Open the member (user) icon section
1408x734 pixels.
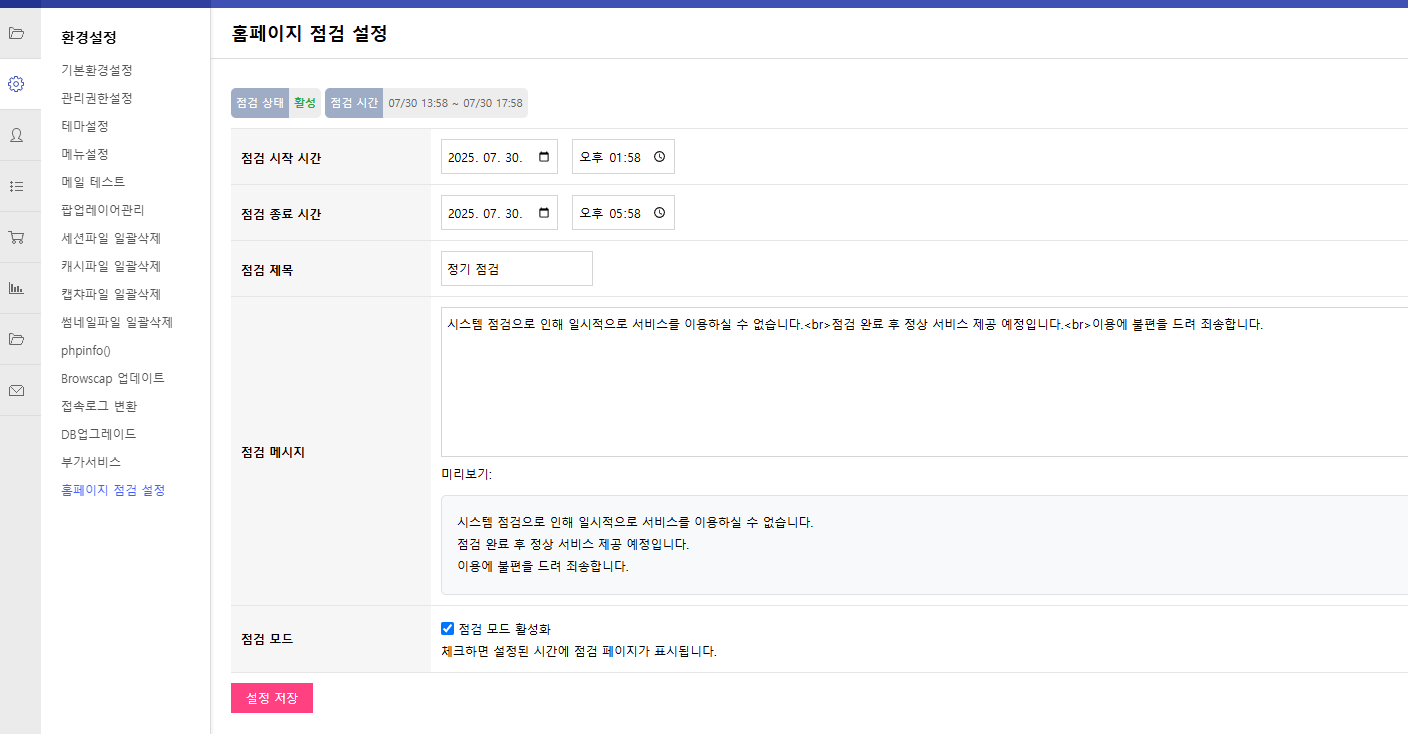[x=16, y=135]
